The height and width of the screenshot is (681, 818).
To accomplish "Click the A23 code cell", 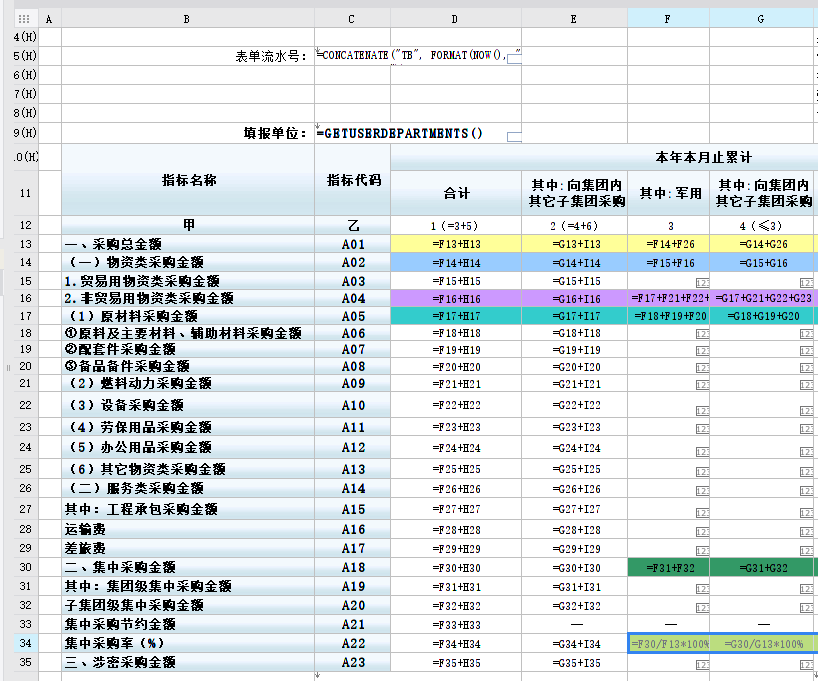I will pos(353,662).
